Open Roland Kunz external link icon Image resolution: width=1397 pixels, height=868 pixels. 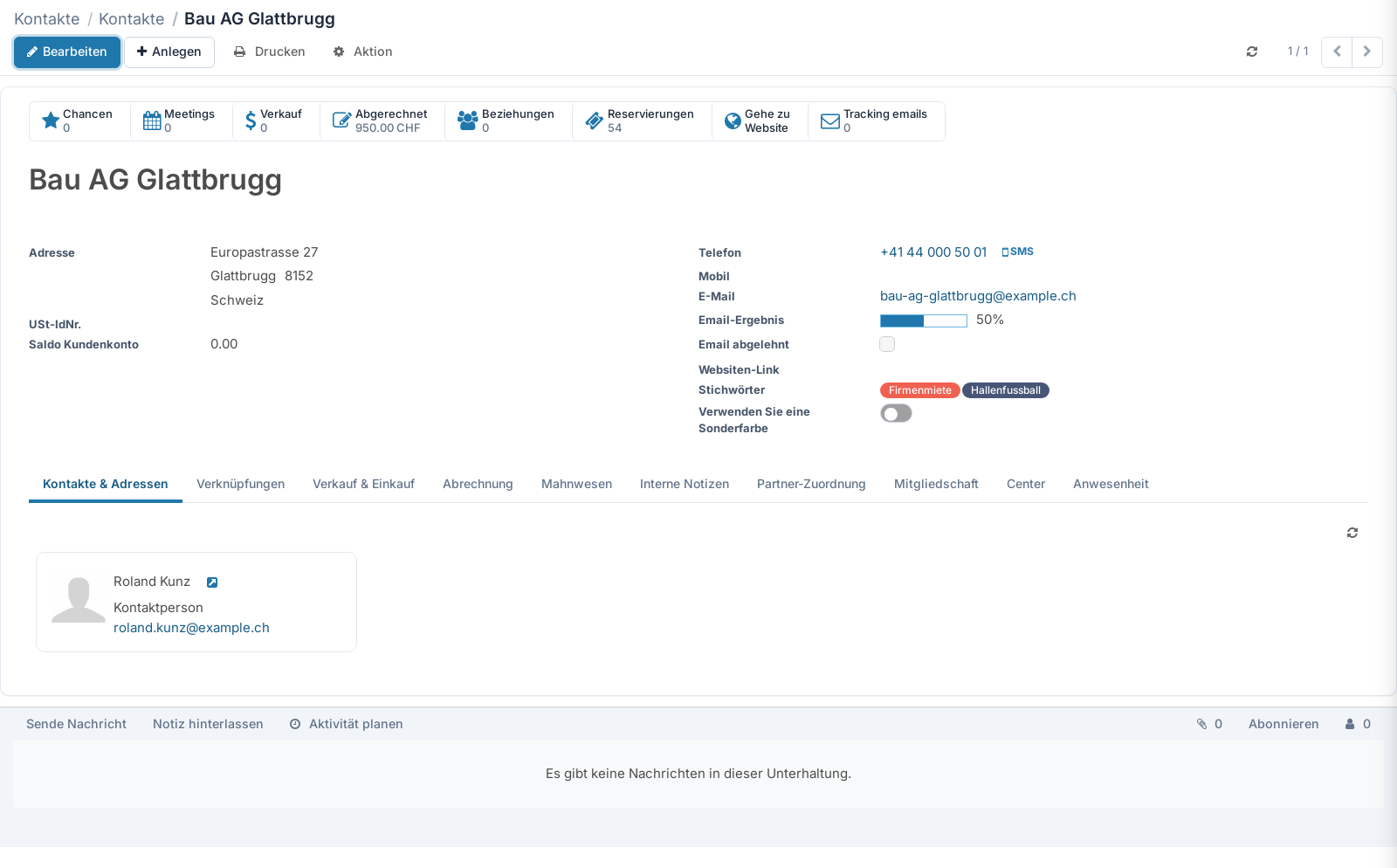tap(212, 582)
